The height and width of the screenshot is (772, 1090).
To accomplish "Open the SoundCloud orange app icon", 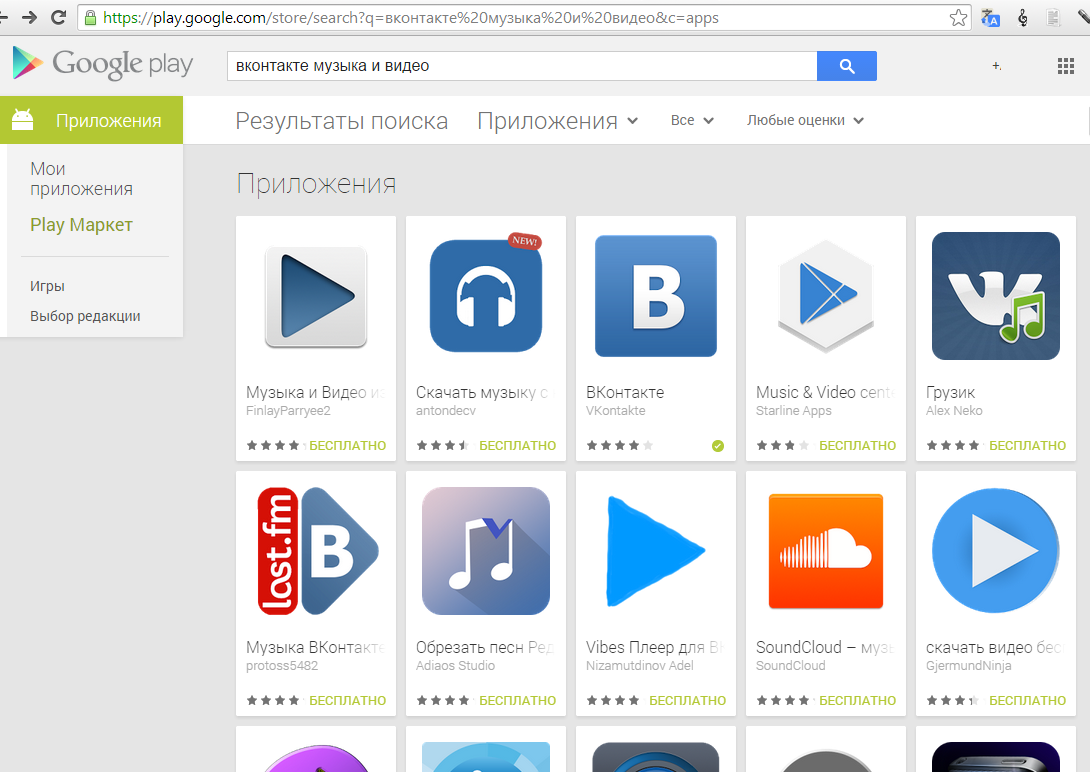I will pos(826,551).
